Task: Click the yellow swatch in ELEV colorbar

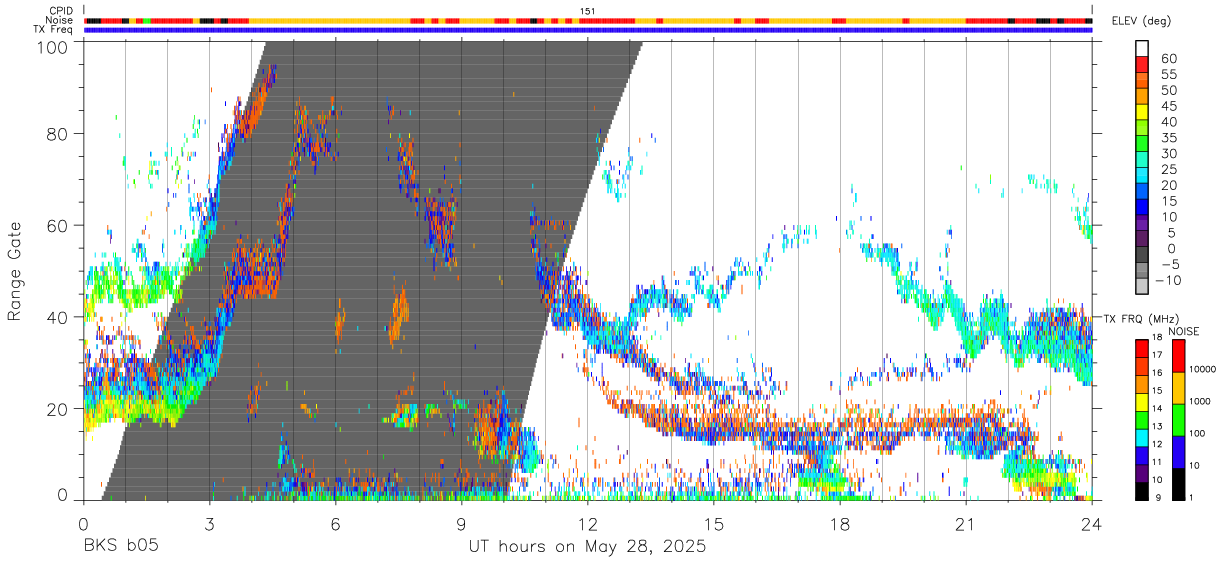Action: pyautogui.click(x=1142, y=113)
